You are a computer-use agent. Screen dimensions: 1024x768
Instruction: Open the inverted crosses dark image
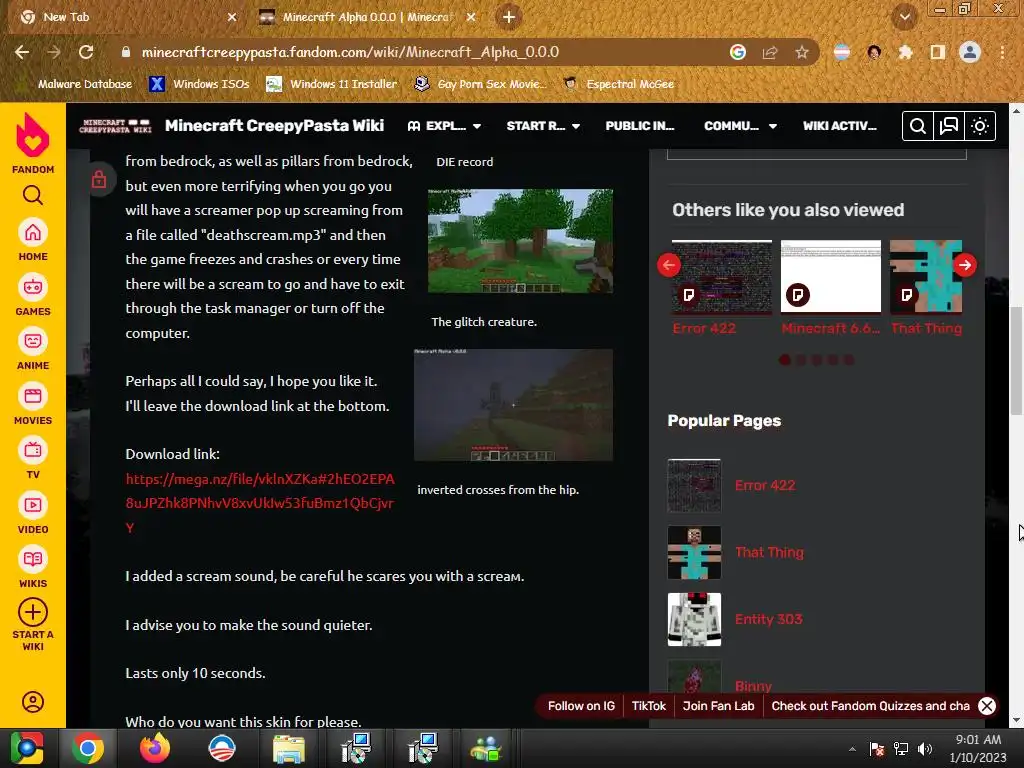tap(513, 405)
